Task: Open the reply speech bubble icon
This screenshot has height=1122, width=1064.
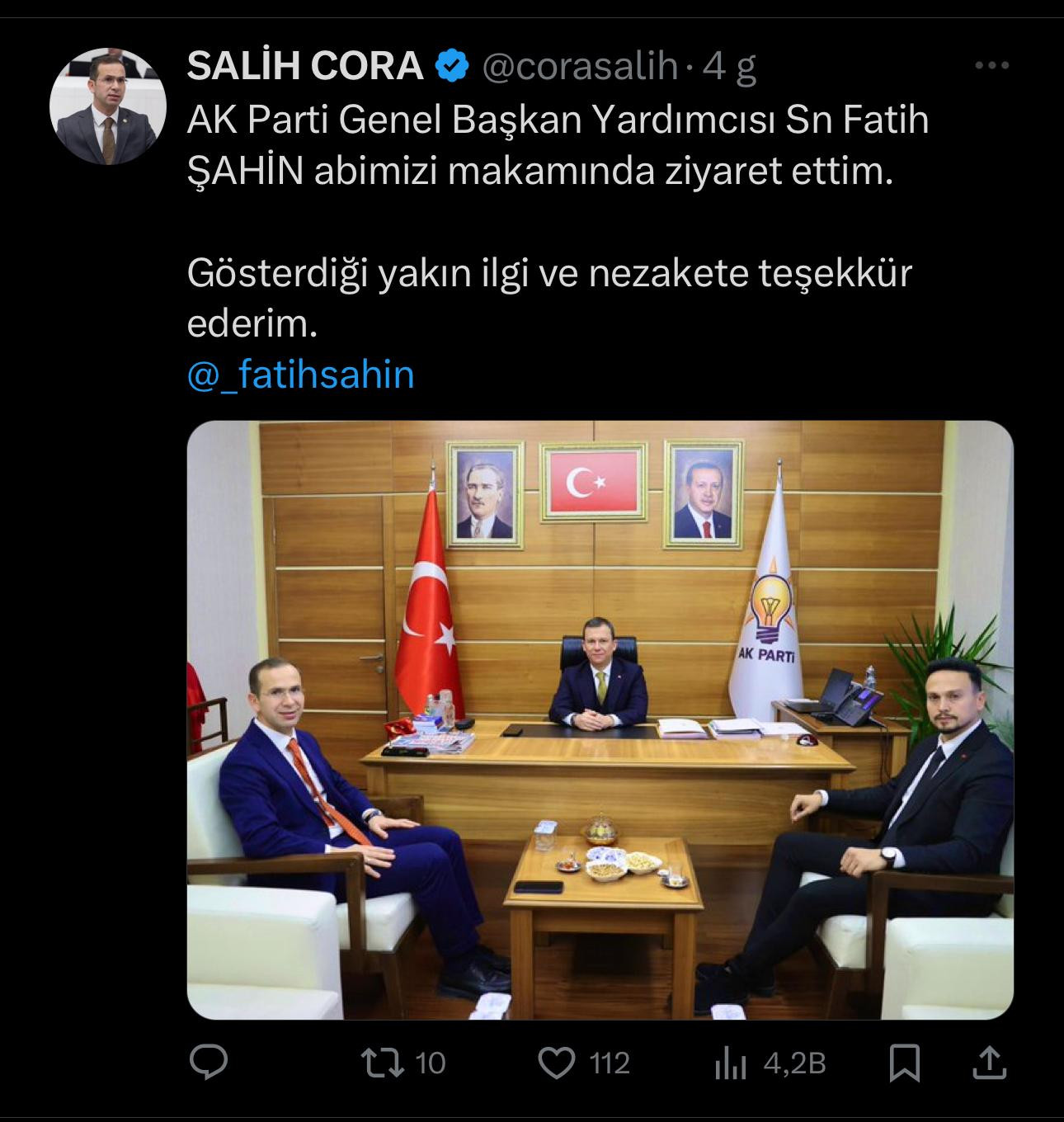Action: click(x=209, y=1063)
